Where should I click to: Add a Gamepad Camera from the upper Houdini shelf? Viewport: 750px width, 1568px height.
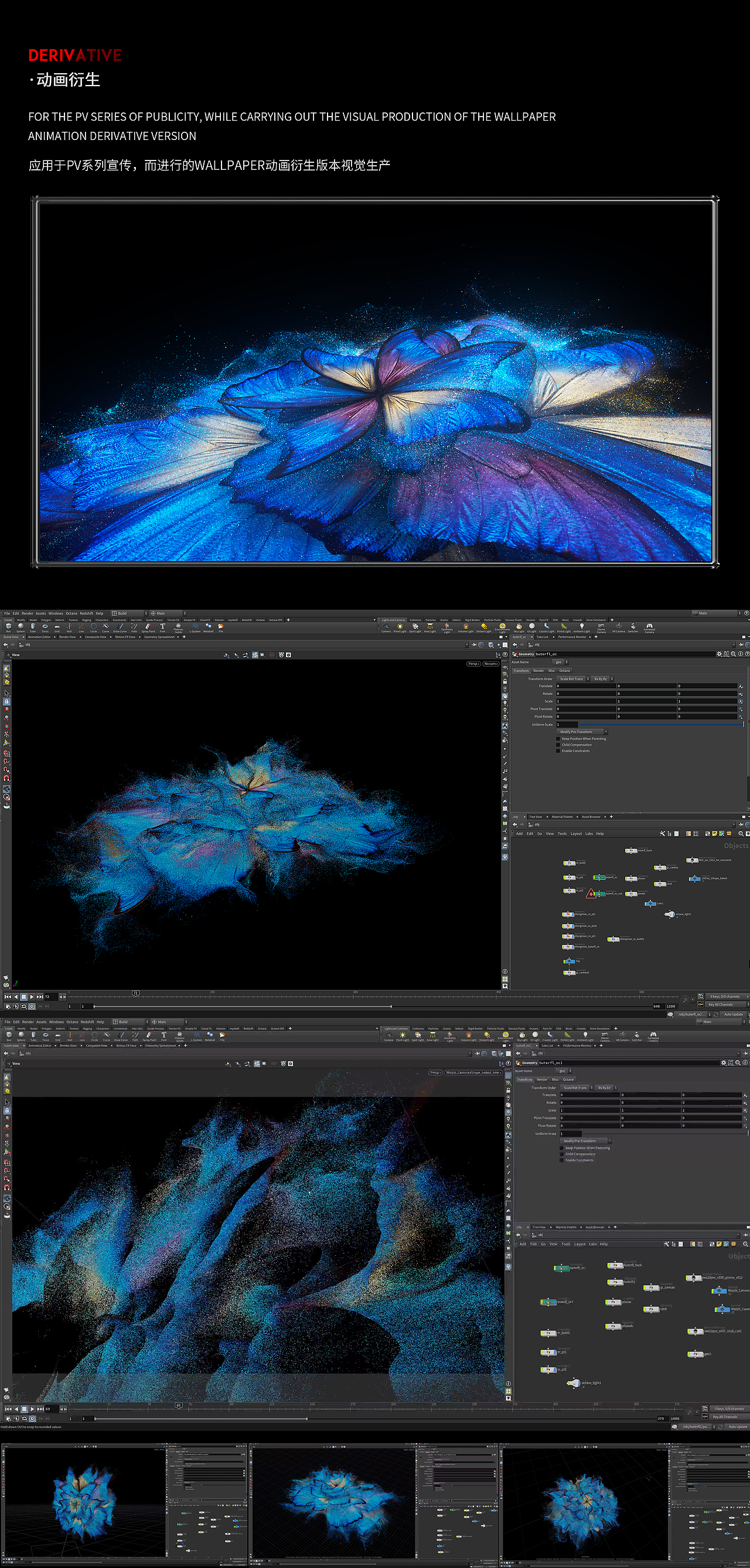pos(650,627)
